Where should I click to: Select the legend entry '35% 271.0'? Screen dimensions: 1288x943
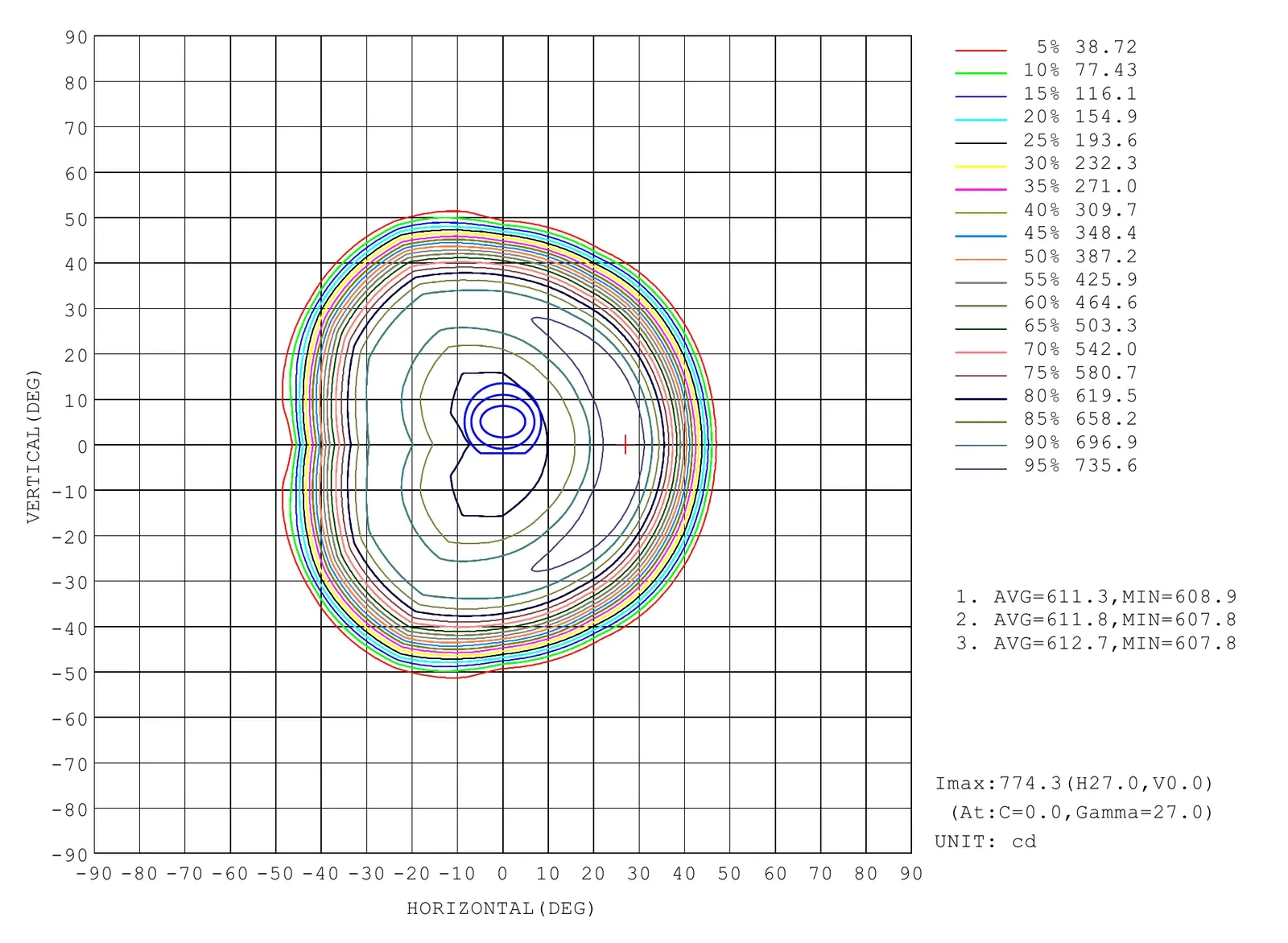(1046, 187)
